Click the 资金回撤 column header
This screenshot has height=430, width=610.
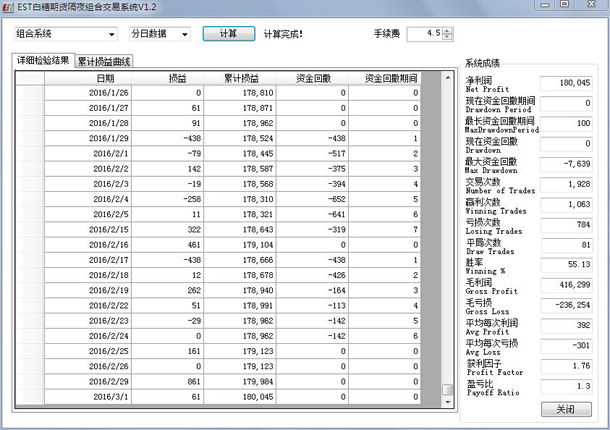[x=312, y=79]
